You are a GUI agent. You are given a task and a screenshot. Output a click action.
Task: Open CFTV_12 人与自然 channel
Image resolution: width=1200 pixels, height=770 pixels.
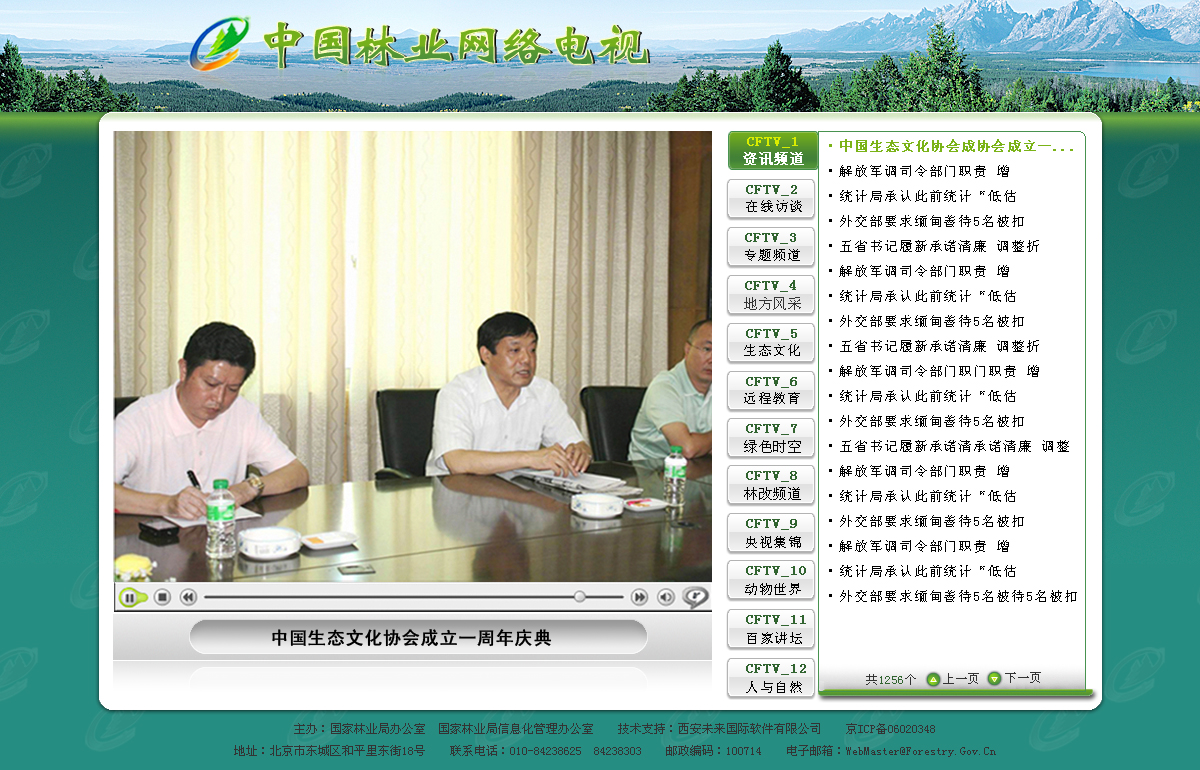pos(771,677)
